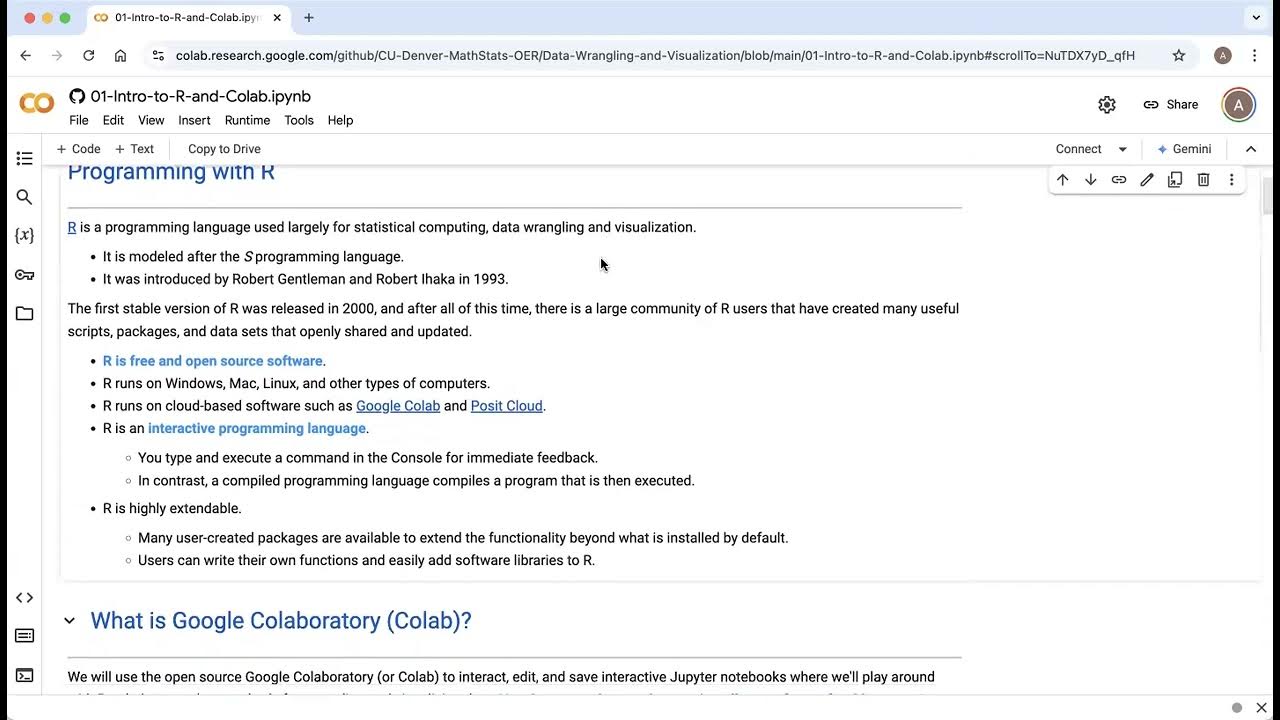Move cell up with arrow icon

click(x=1062, y=180)
